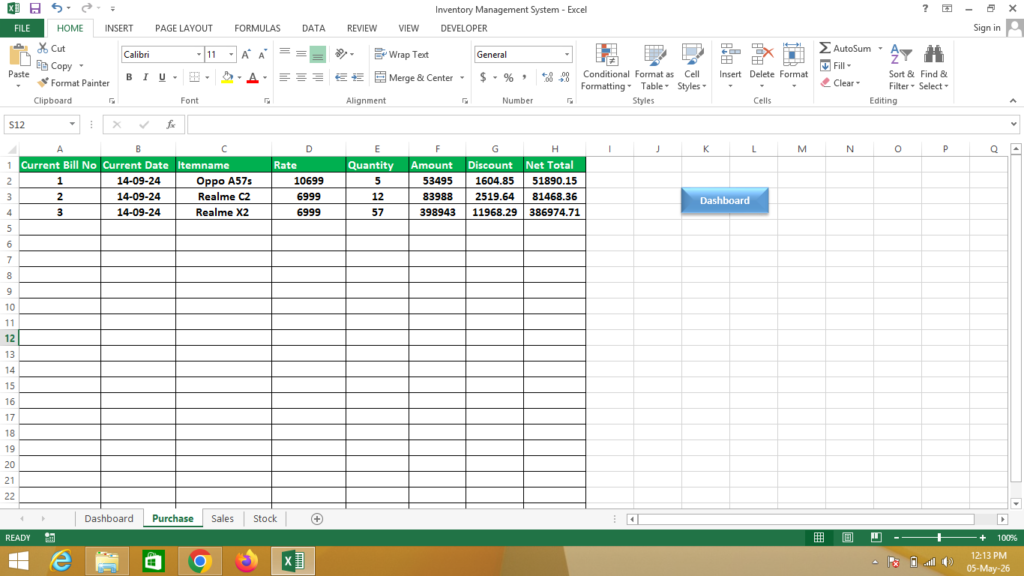Click the insert function fx icon
Image resolution: width=1024 pixels, height=576 pixels.
click(x=170, y=124)
